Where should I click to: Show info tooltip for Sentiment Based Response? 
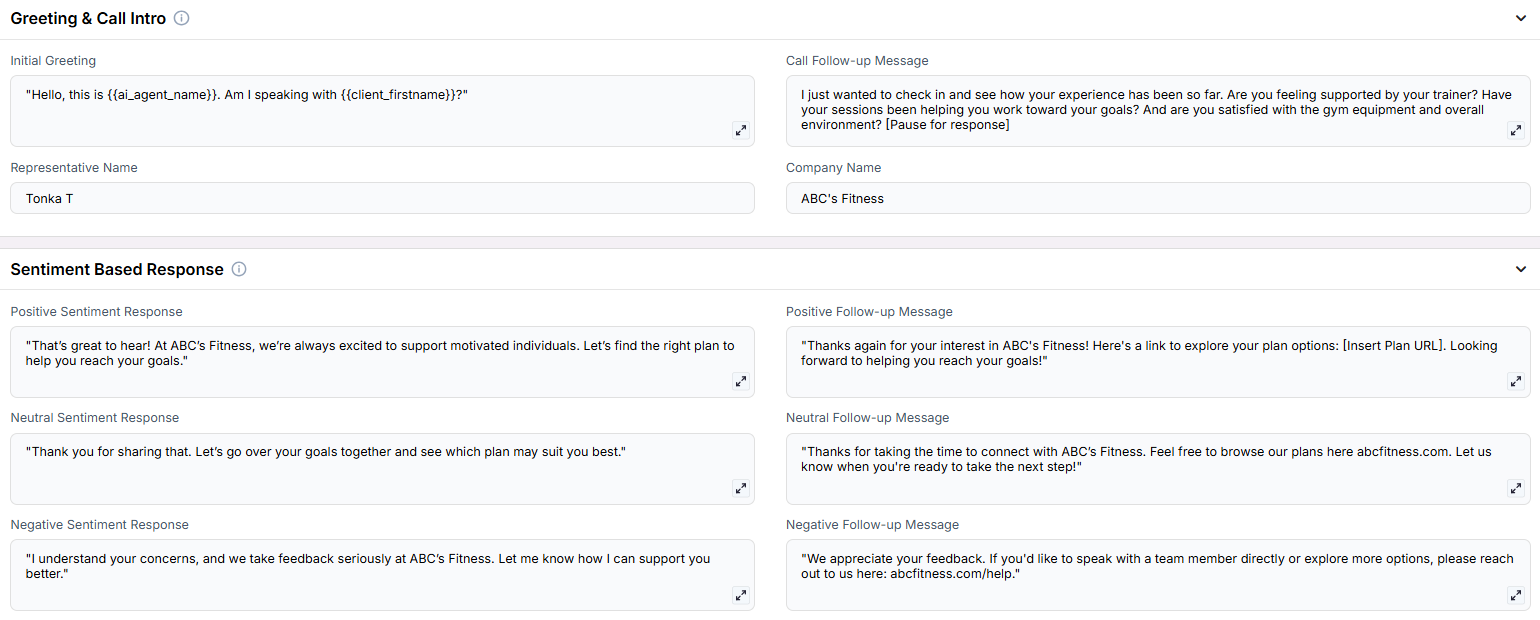click(x=239, y=269)
